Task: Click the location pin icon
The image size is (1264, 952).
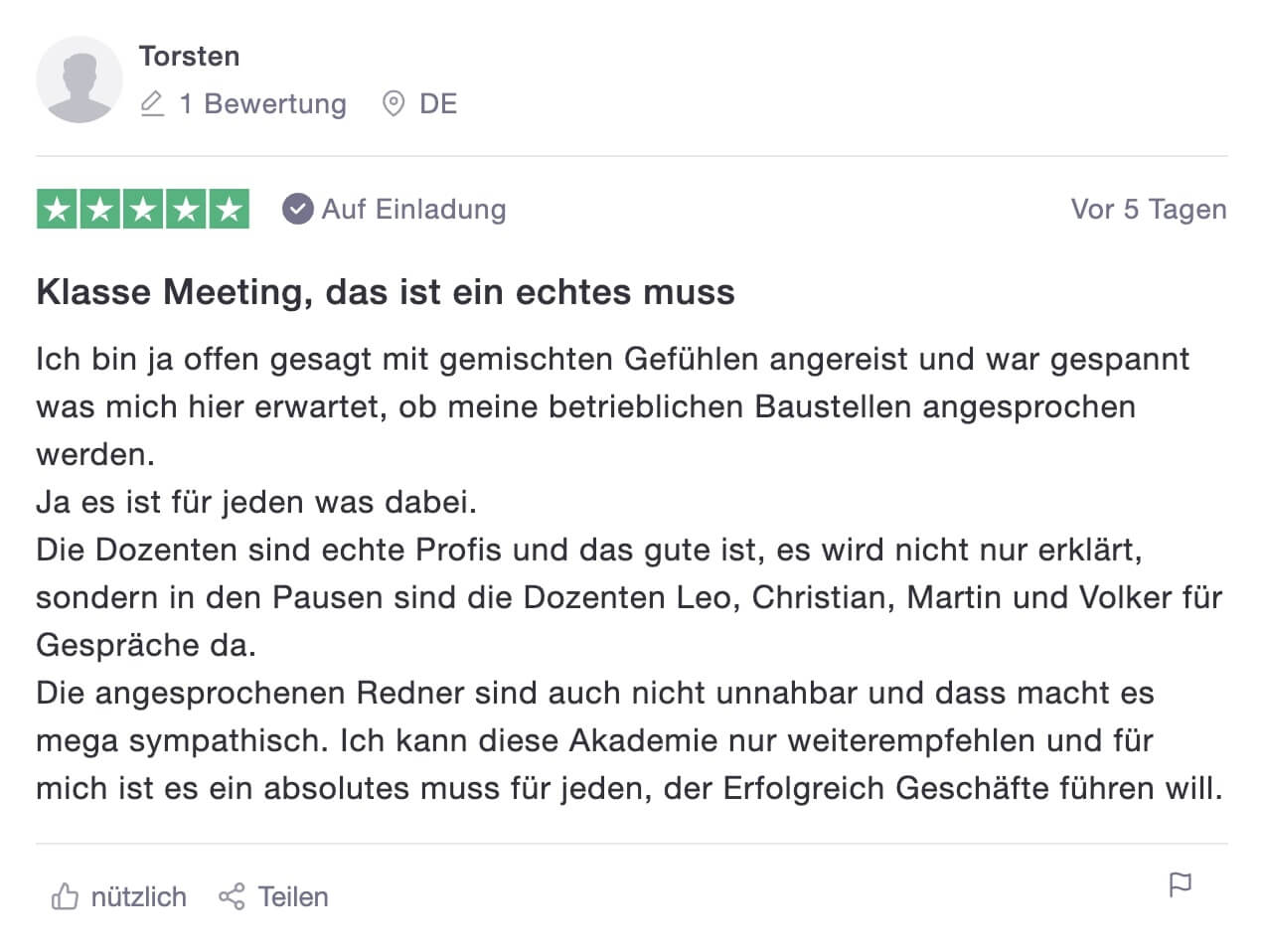Action: pos(394,103)
